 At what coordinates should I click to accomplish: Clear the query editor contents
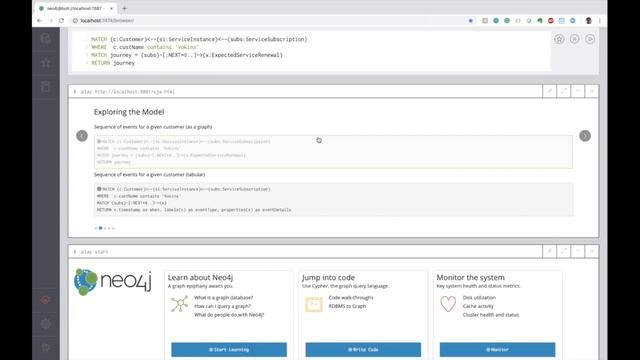[x=574, y=39]
